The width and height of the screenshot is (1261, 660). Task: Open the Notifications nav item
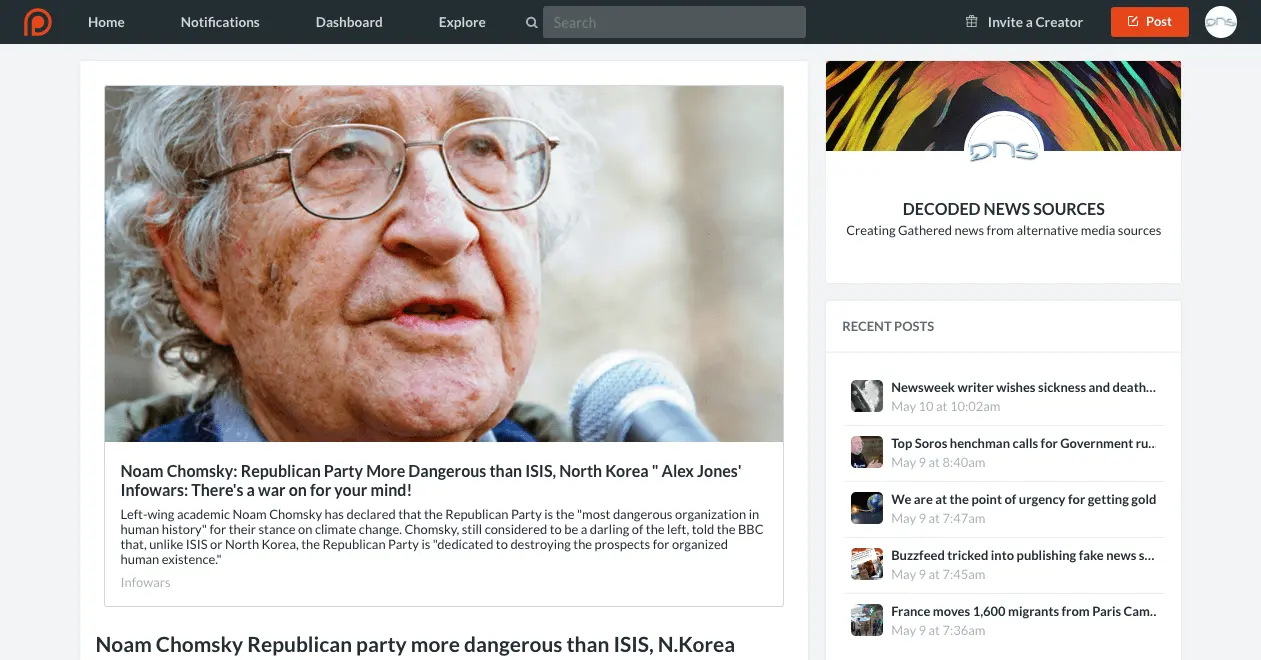(220, 22)
